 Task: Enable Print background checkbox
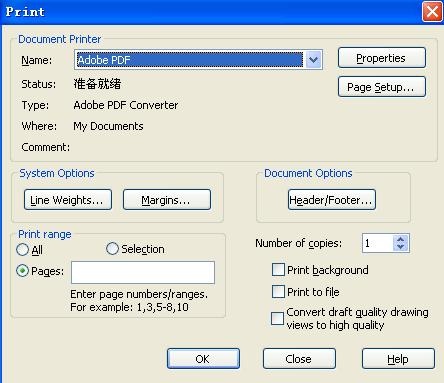[278, 270]
